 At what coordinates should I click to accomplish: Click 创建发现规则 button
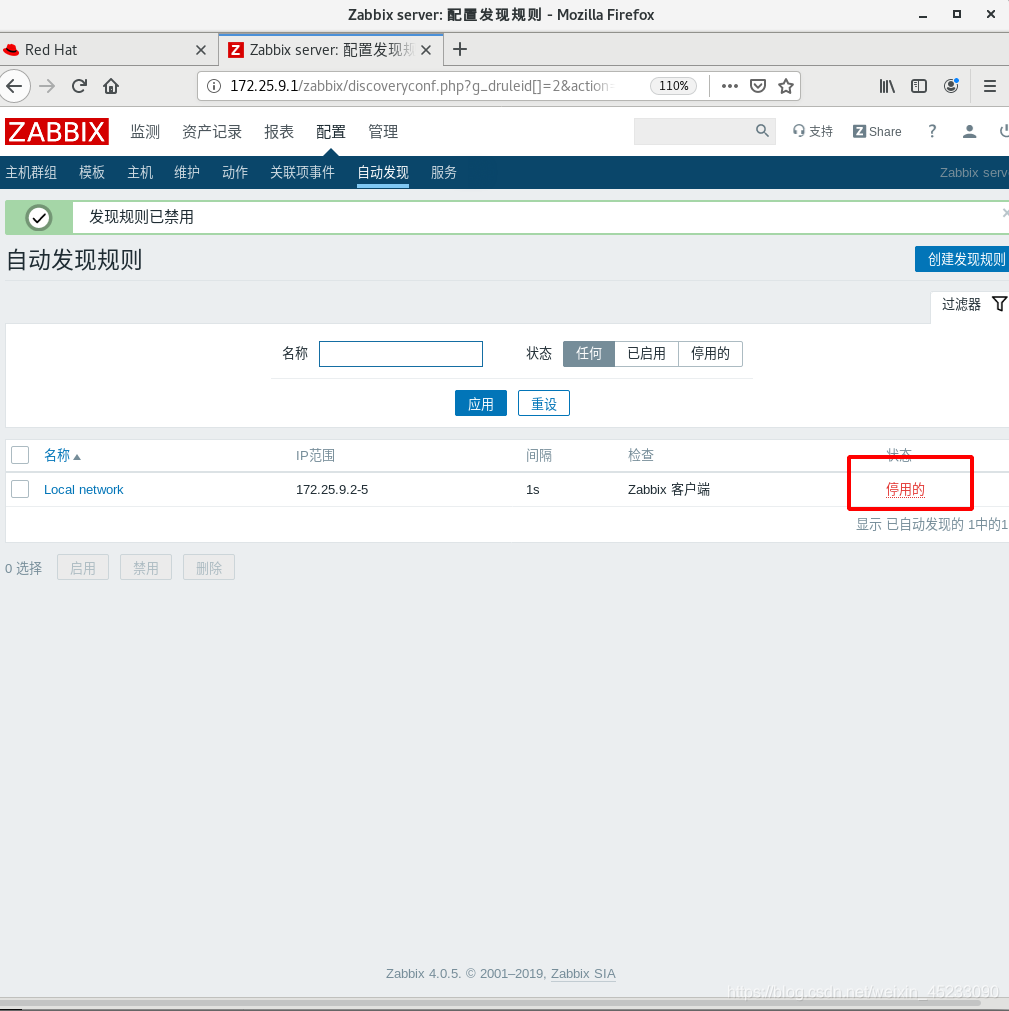[x=964, y=259]
